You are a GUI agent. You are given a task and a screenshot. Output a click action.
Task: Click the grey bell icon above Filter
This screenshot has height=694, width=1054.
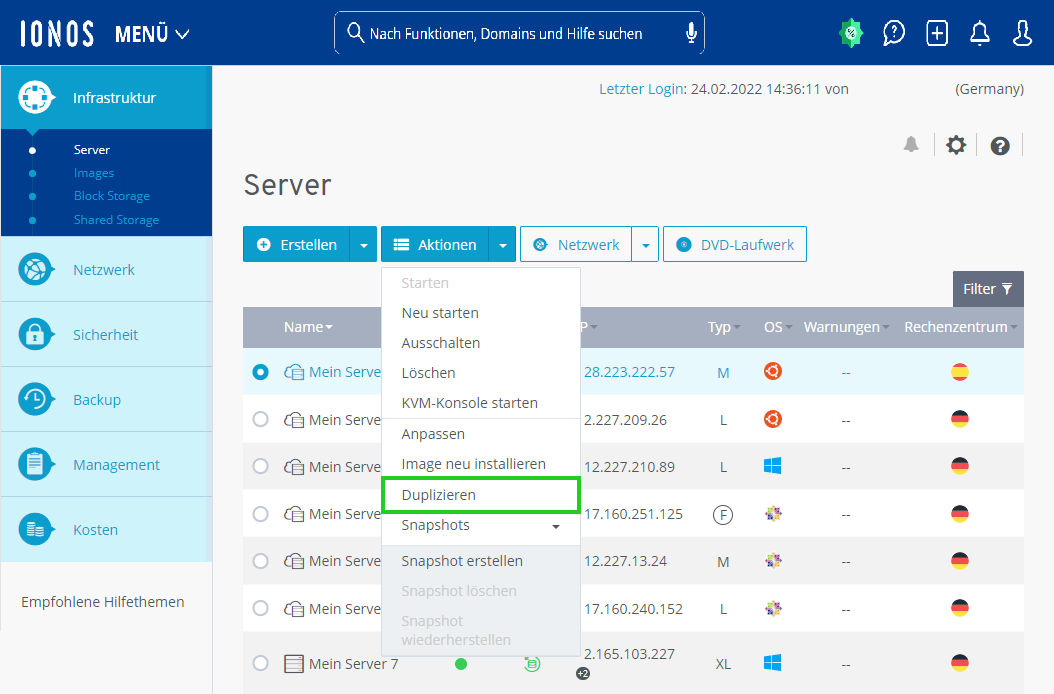[911, 145]
